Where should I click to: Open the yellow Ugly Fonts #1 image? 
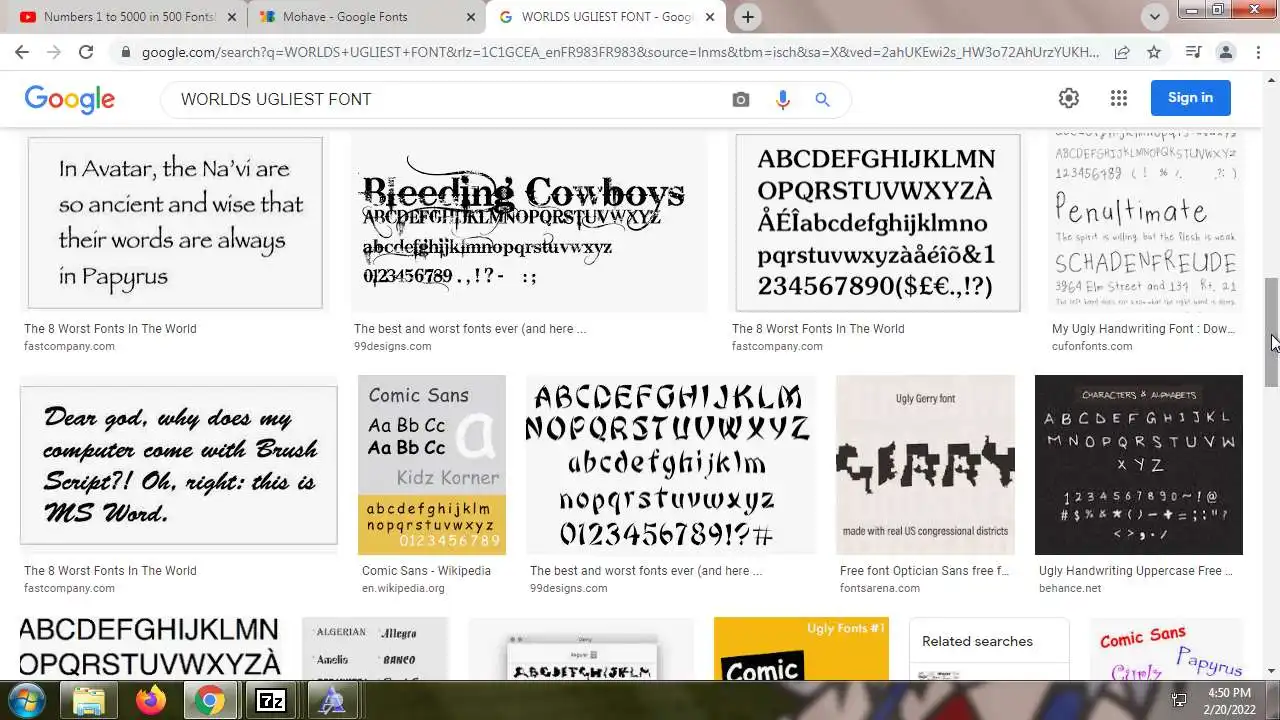click(x=801, y=649)
